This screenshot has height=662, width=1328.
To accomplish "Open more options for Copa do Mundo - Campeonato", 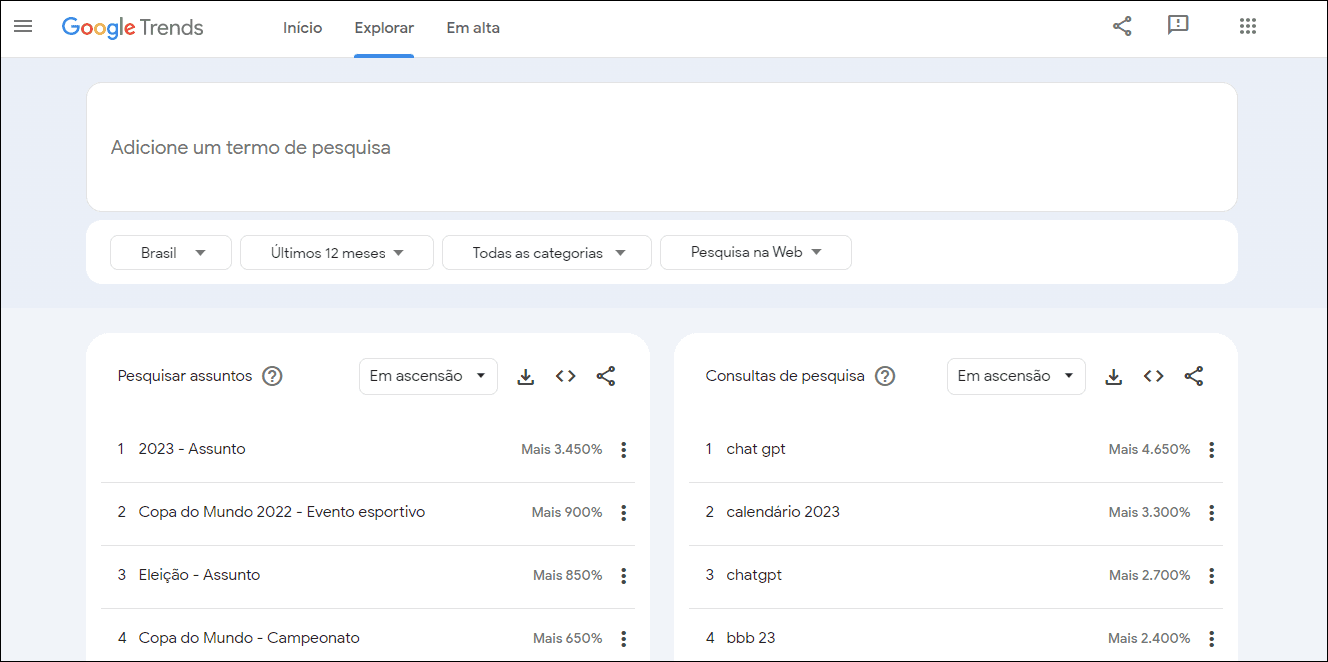I will point(624,639).
